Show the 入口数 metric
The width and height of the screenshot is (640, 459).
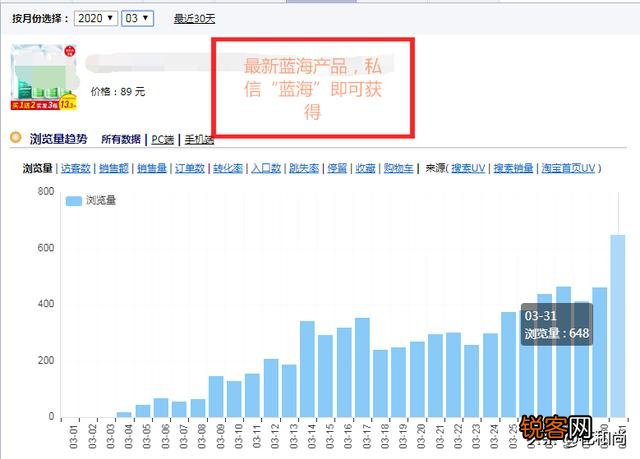pyautogui.click(x=266, y=168)
